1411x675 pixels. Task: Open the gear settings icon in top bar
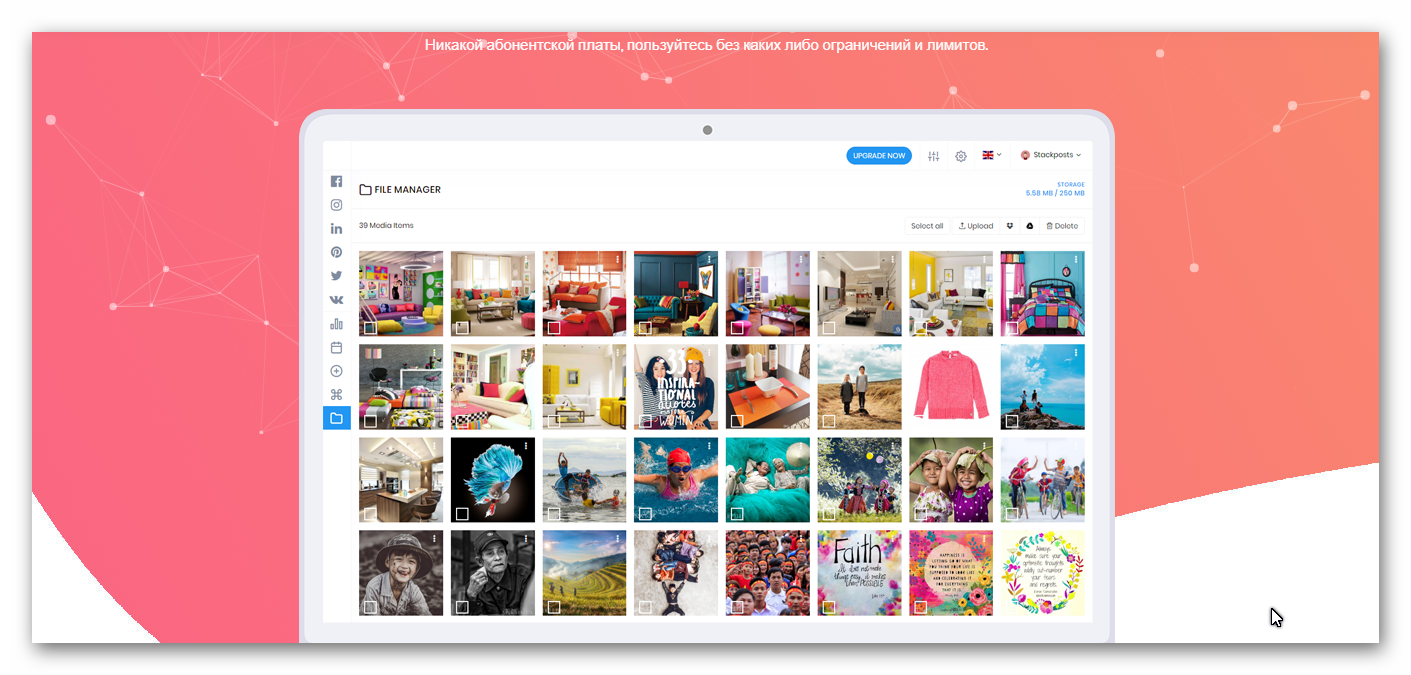(961, 156)
